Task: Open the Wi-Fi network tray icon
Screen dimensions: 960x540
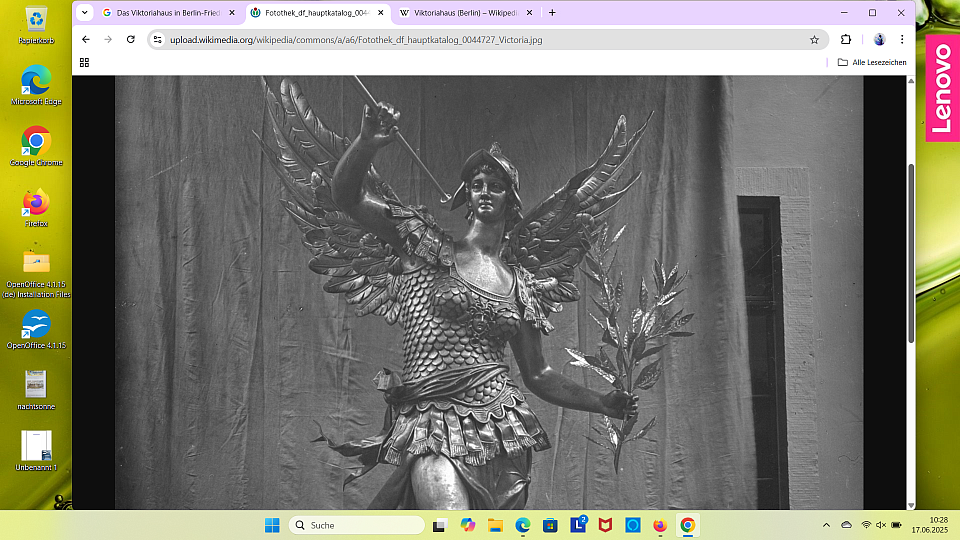Action: [x=866, y=525]
